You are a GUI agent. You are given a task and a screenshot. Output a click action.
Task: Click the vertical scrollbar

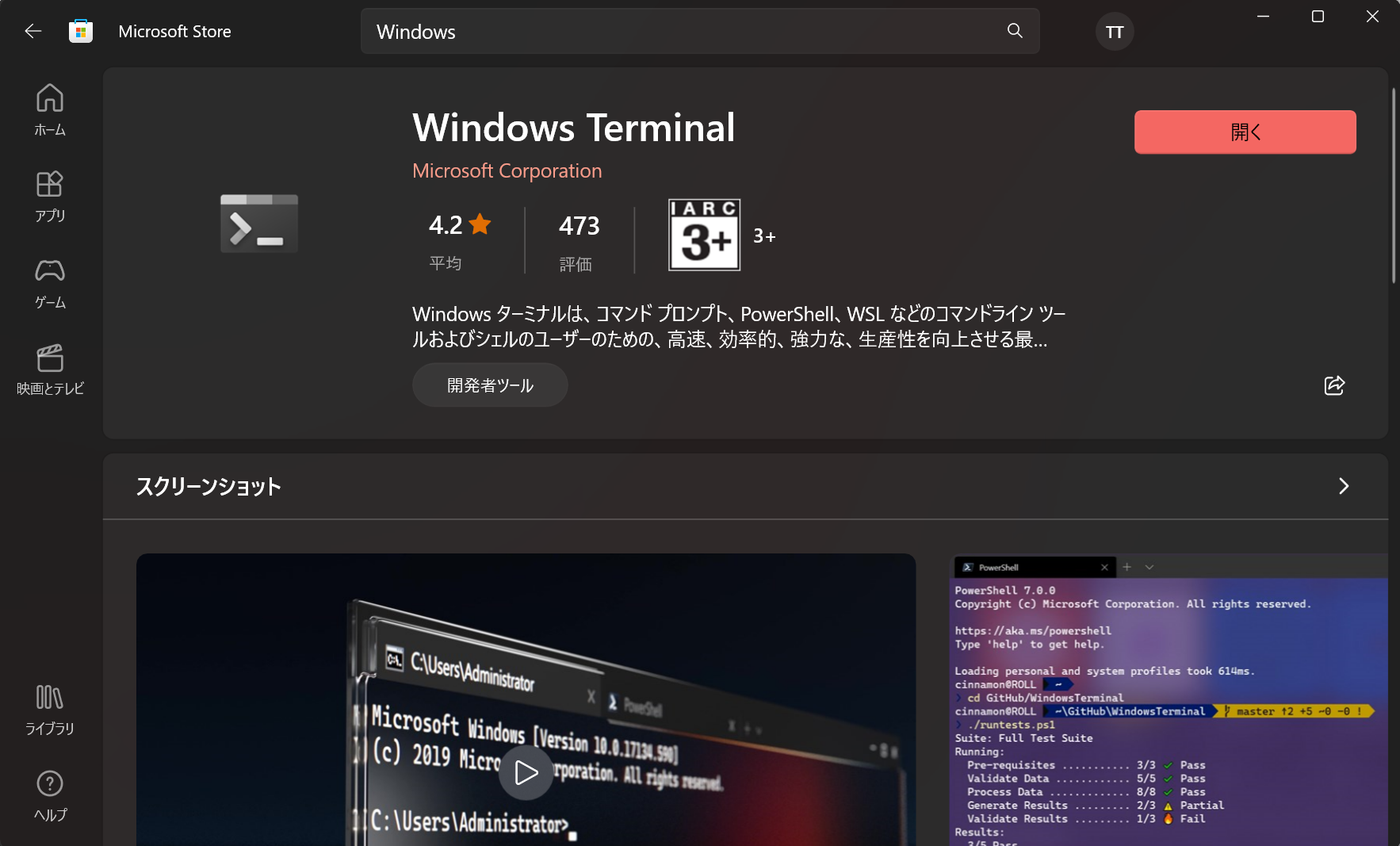pyautogui.click(x=1394, y=186)
